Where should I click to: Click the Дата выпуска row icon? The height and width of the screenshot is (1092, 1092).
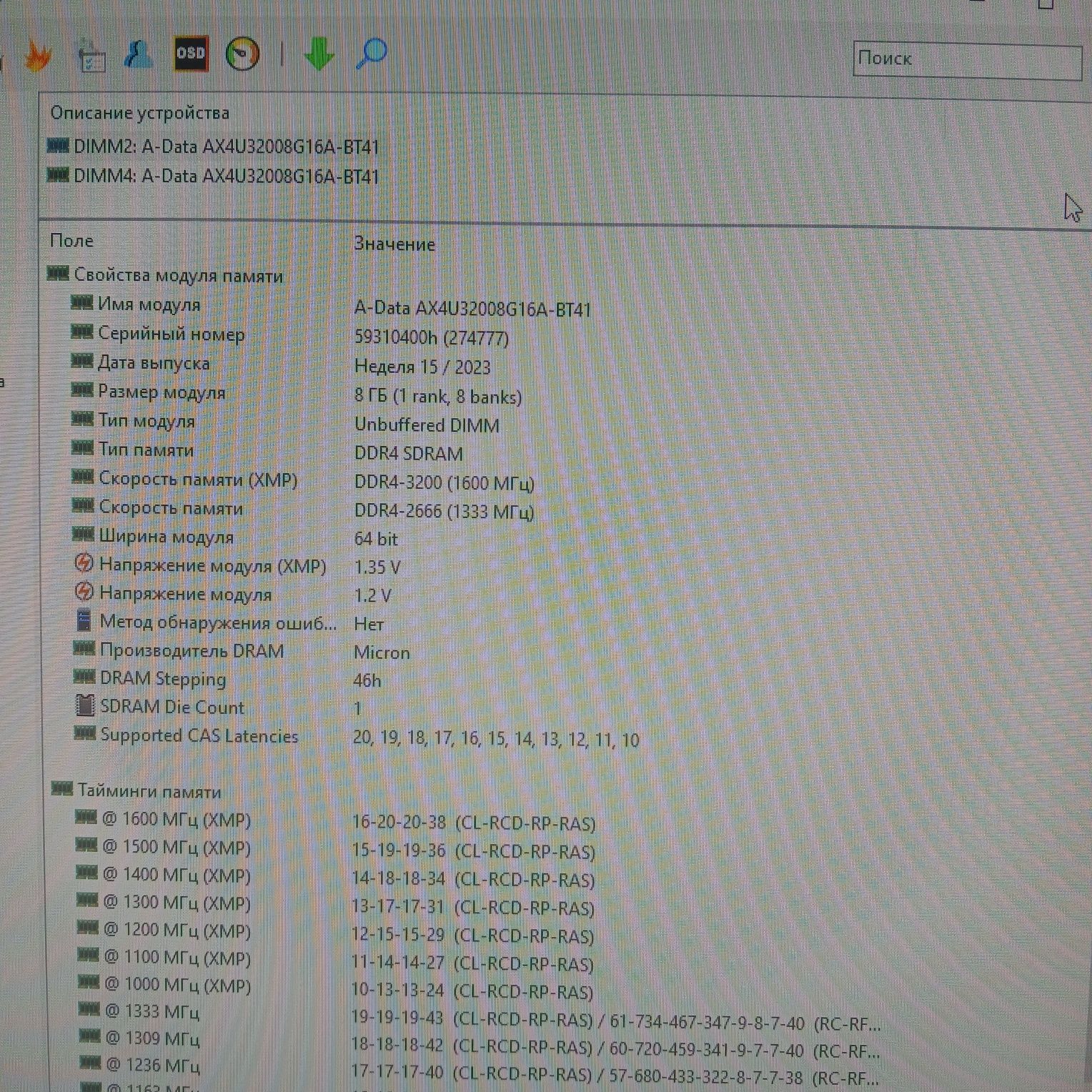(x=82, y=361)
